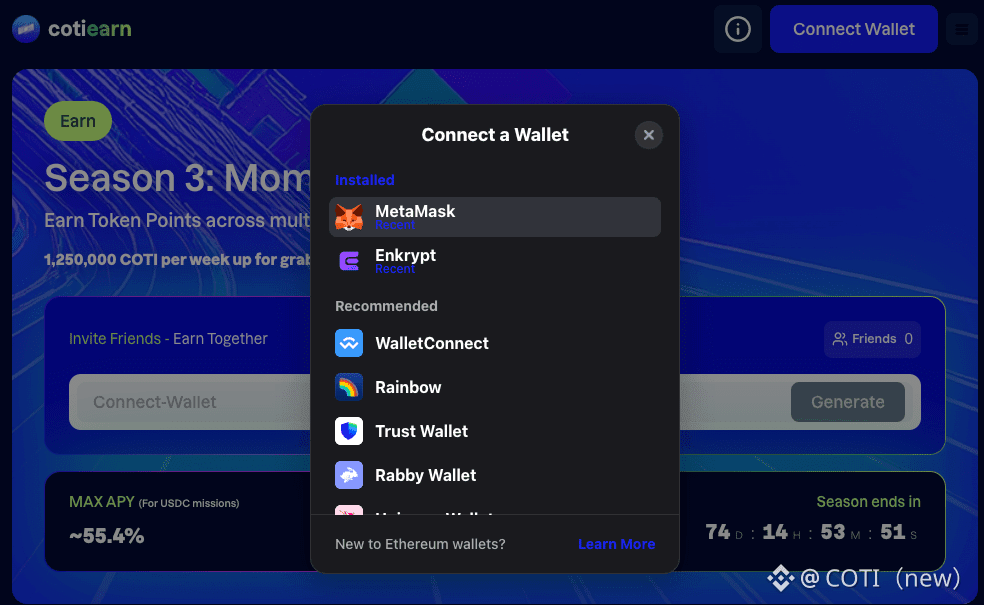
Task: Click the Season ends in label
Action: tap(869, 502)
